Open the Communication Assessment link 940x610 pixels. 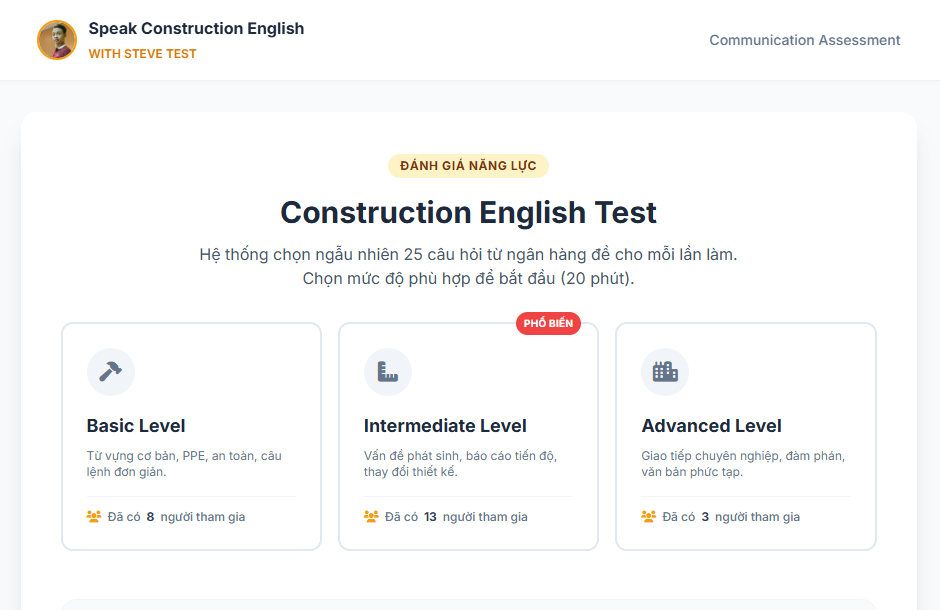tap(804, 40)
